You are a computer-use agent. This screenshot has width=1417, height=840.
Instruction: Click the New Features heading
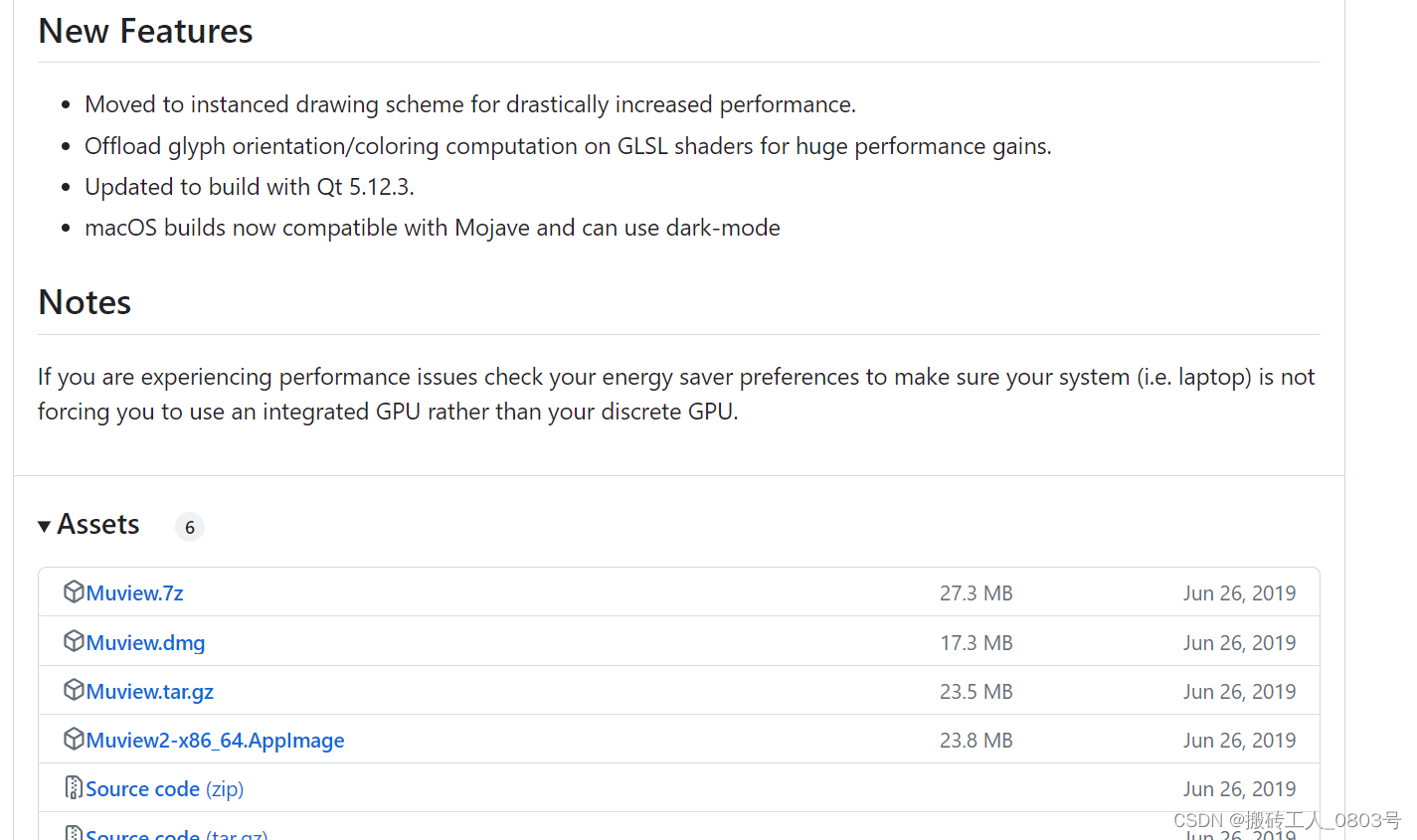pyautogui.click(x=145, y=31)
